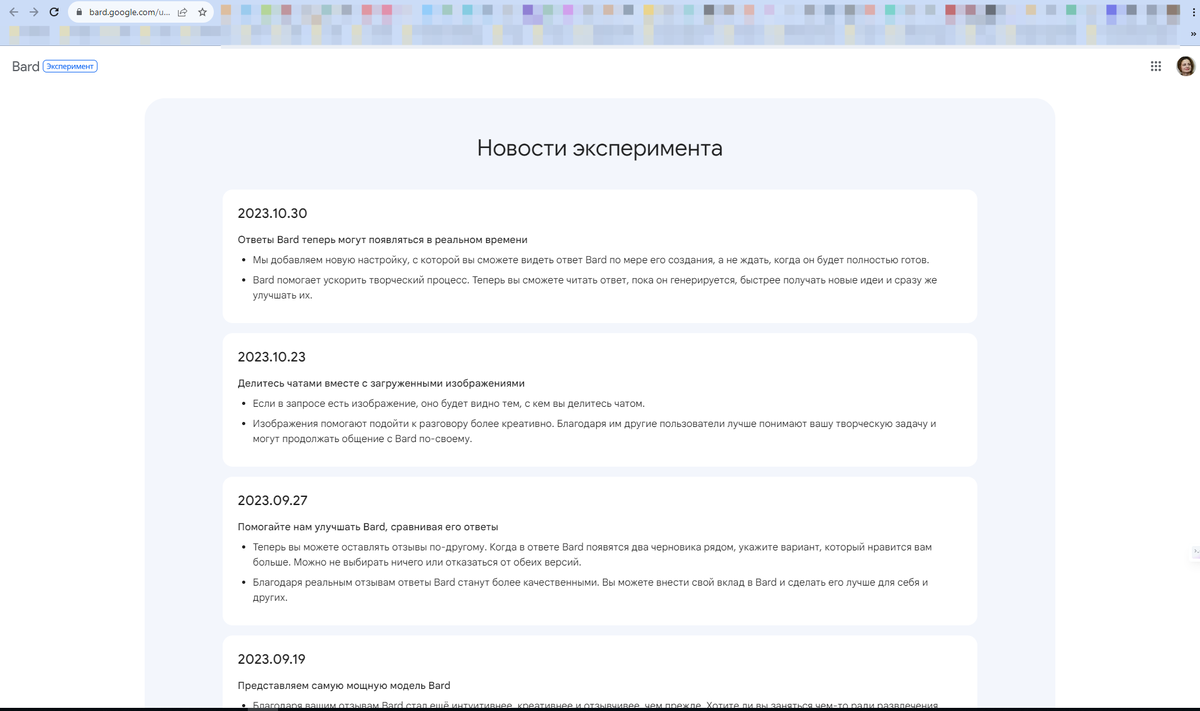
Task: Click bullet starting Мы добавляем новую настройку
Action: pos(590,260)
